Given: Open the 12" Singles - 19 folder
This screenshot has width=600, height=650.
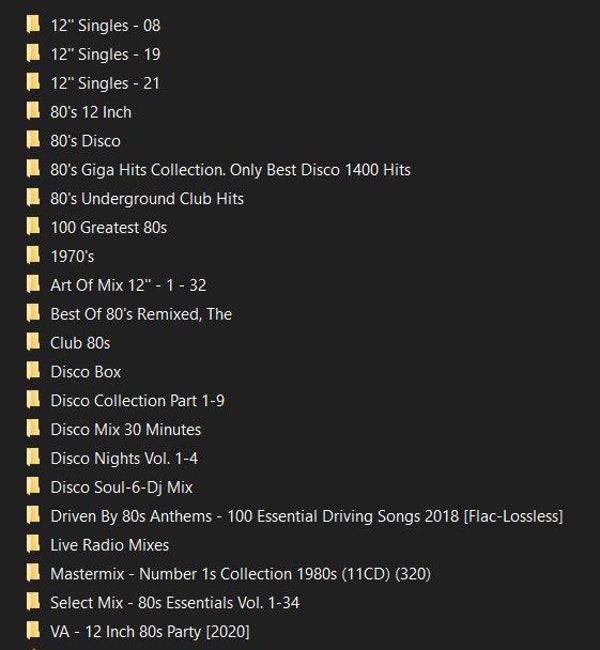Looking at the screenshot, I should pyautogui.click(x=105, y=54).
